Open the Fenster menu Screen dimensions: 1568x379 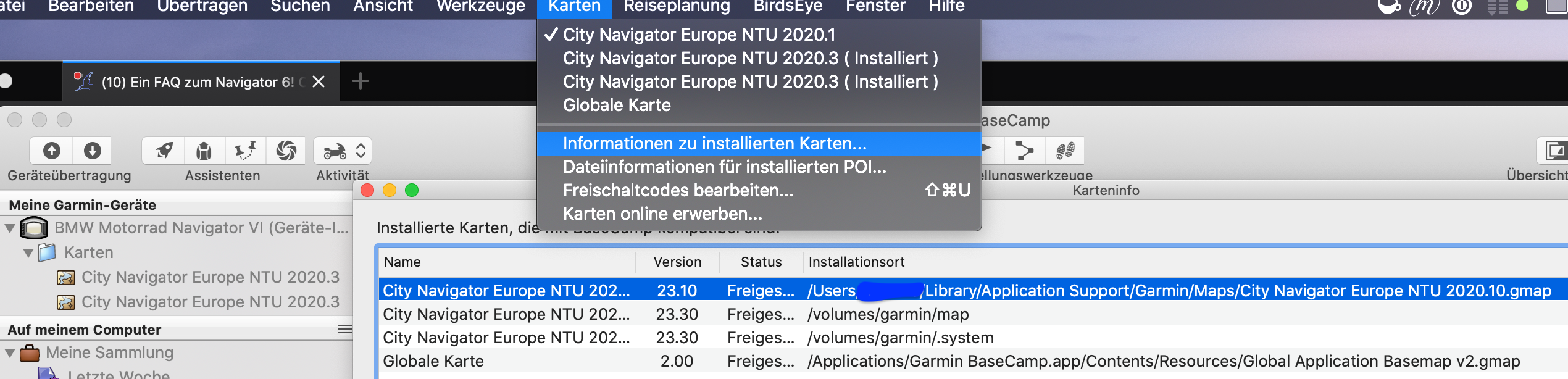tap(876, 7)
